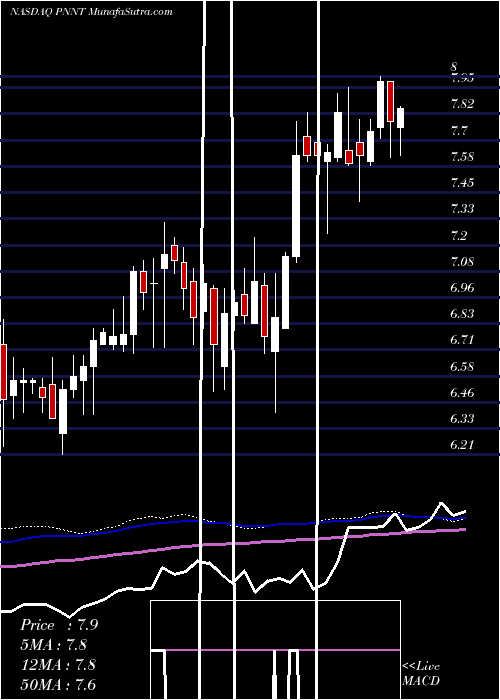Click the solid blue moving average line

(232, 525)
